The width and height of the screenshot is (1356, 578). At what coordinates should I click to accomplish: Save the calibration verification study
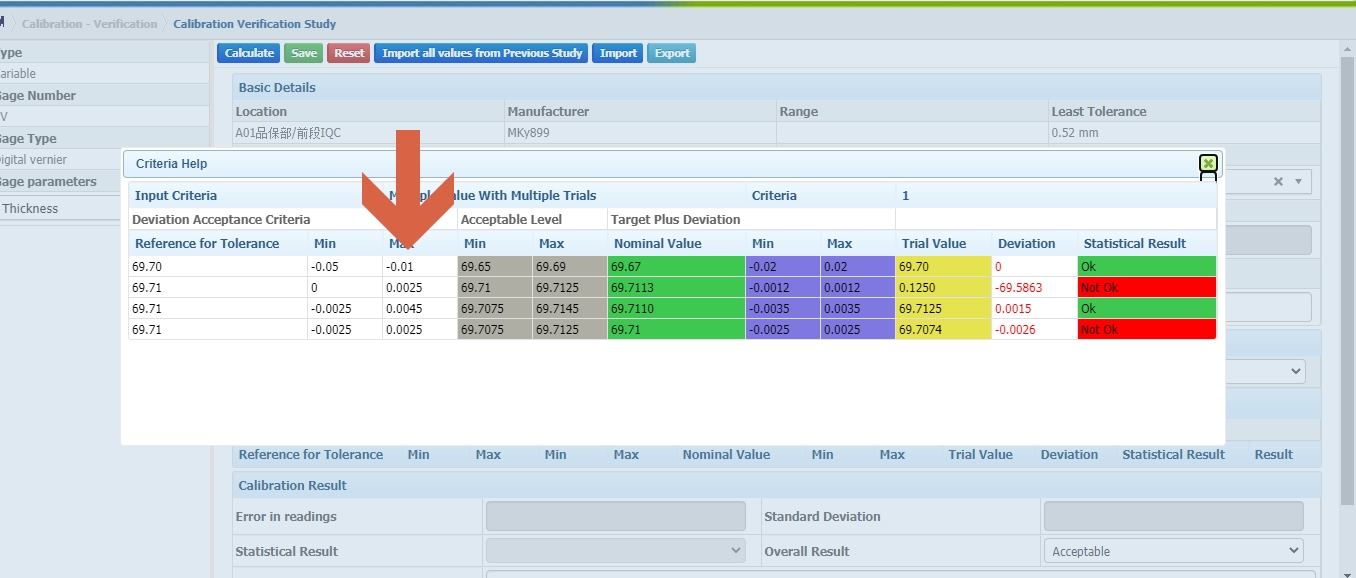point(304,53)
